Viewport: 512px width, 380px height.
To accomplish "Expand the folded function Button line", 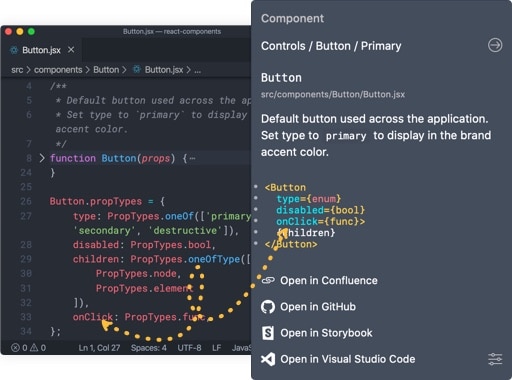I will pyautogui.click(x=42, y=158).
